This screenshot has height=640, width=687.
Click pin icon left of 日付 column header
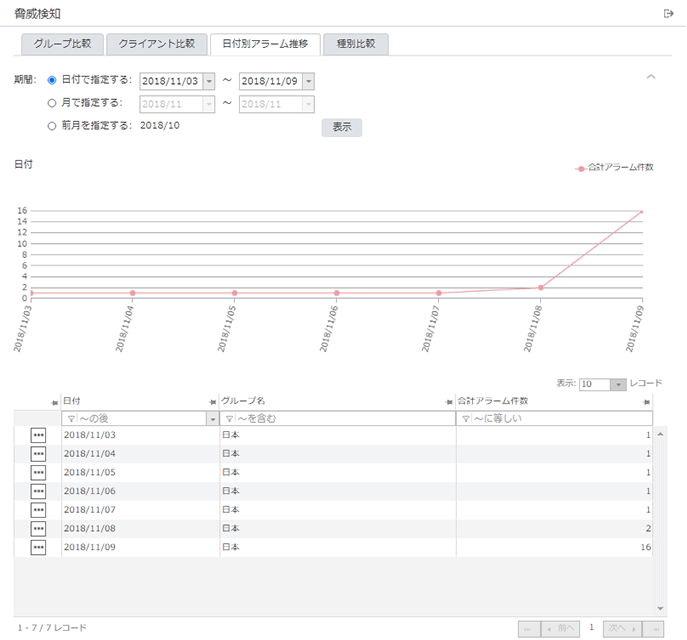[54, 401]
